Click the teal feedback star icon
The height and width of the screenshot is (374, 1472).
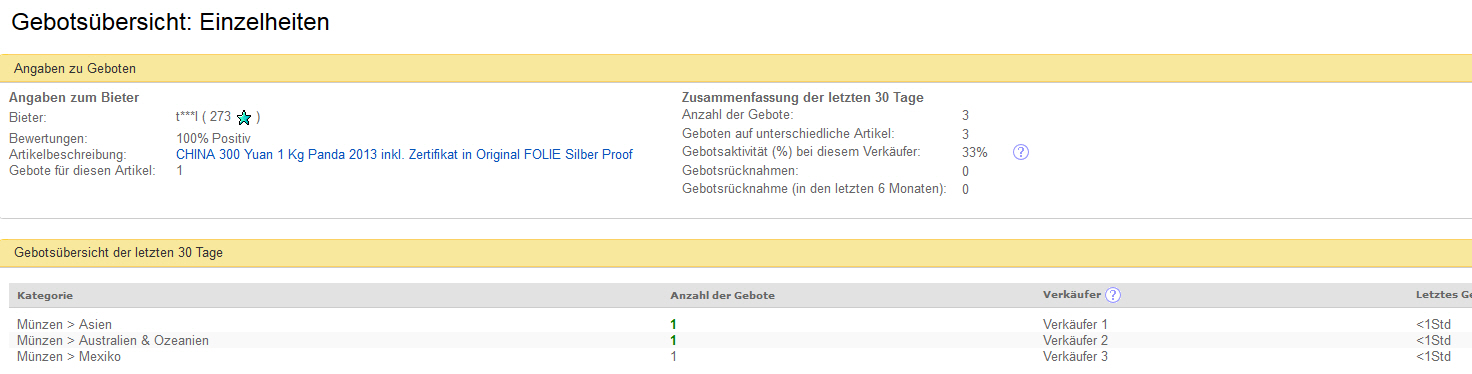(x=244, y=118)
